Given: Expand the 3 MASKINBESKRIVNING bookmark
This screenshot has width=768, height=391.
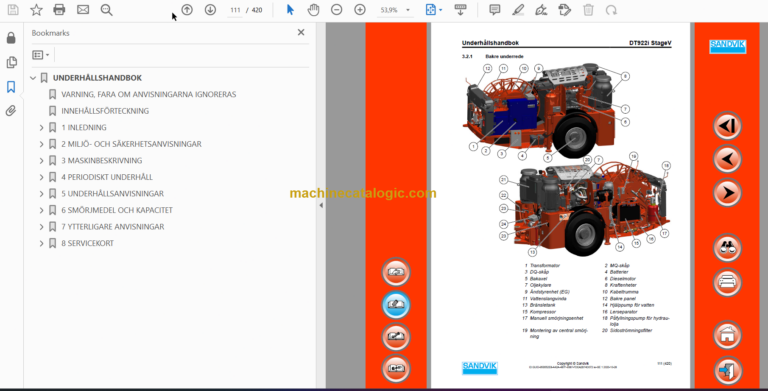Looking at the screenshot, I should pos(42,161).
